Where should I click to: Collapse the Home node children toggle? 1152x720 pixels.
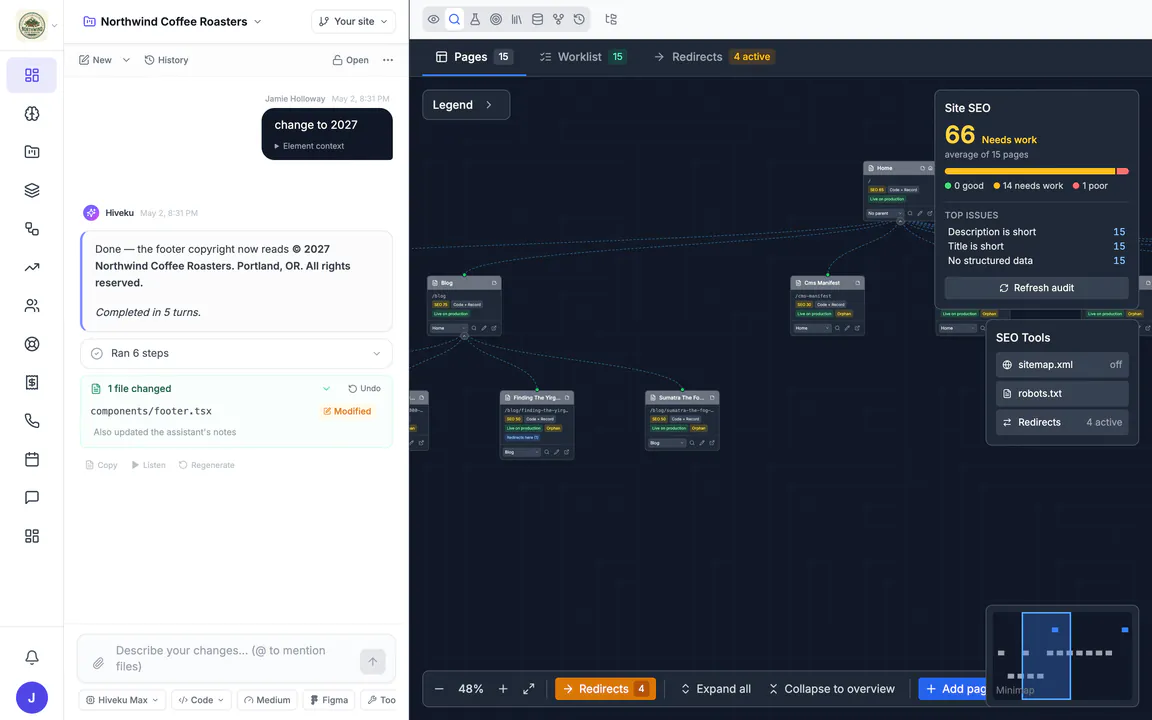tap(900, 221)
